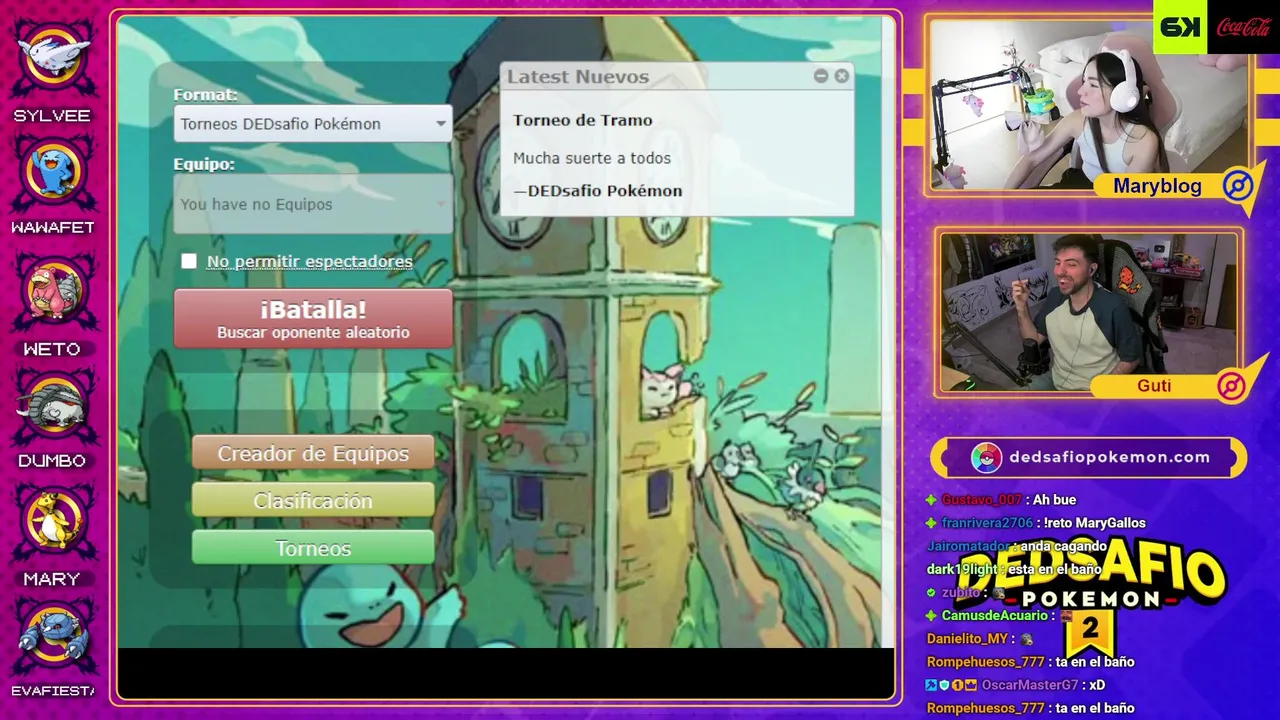1280x720 pixels.
Task: Select the Weto Slowbro team icon
Action: pyautogui.click(x=52, y=290)
